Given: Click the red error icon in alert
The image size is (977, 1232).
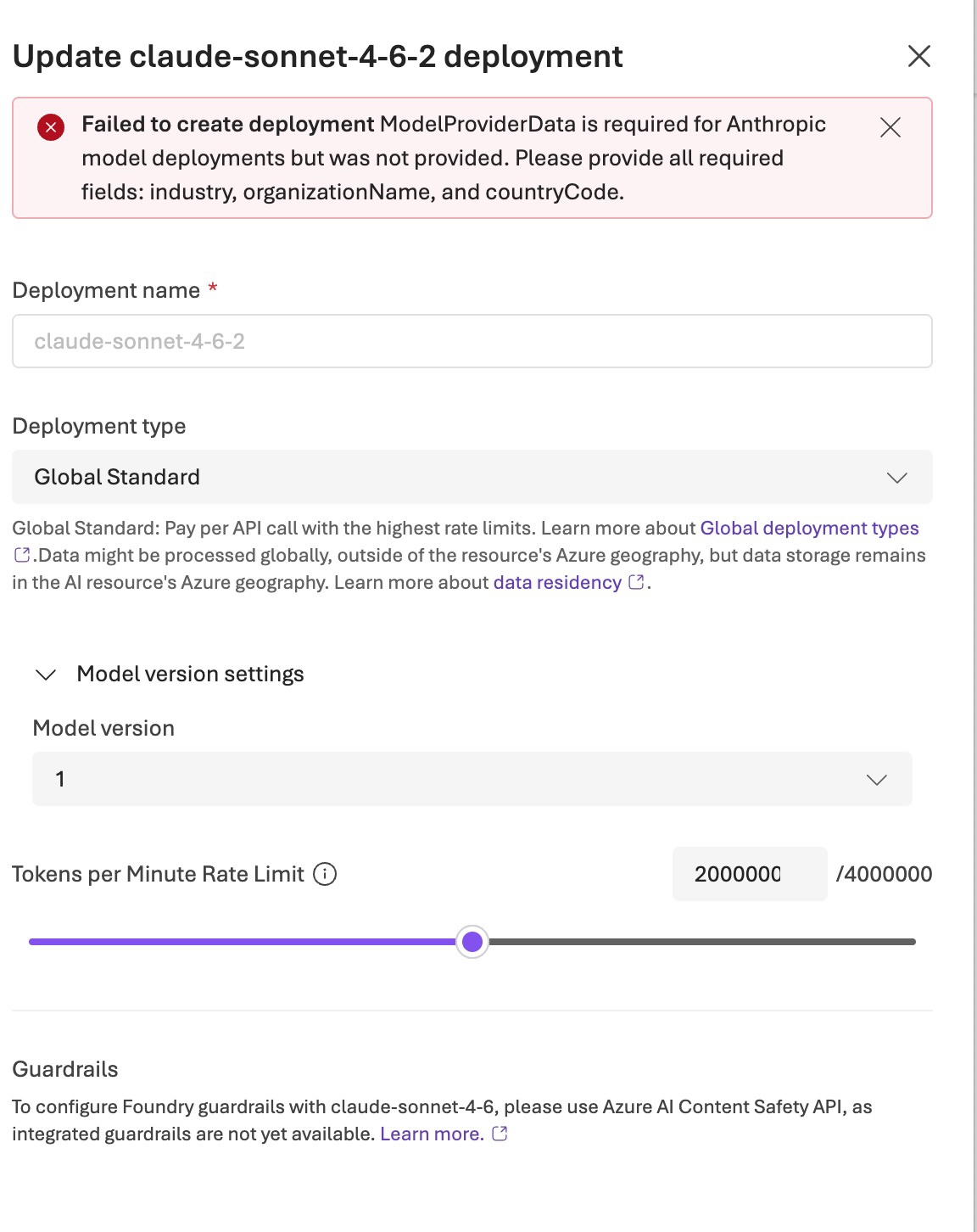Looking at the screenshot, I should tap(51, 127).
